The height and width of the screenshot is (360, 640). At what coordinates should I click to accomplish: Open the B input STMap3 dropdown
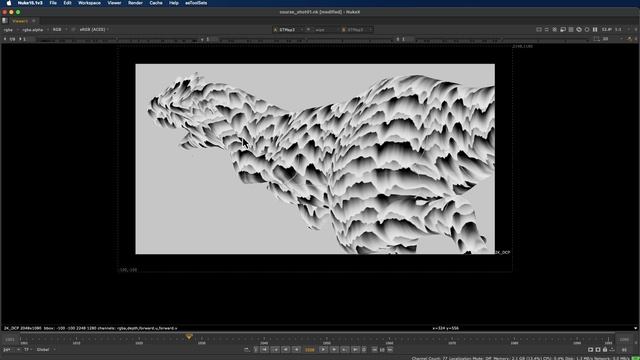pyautogui.click(x=356, y=30)
